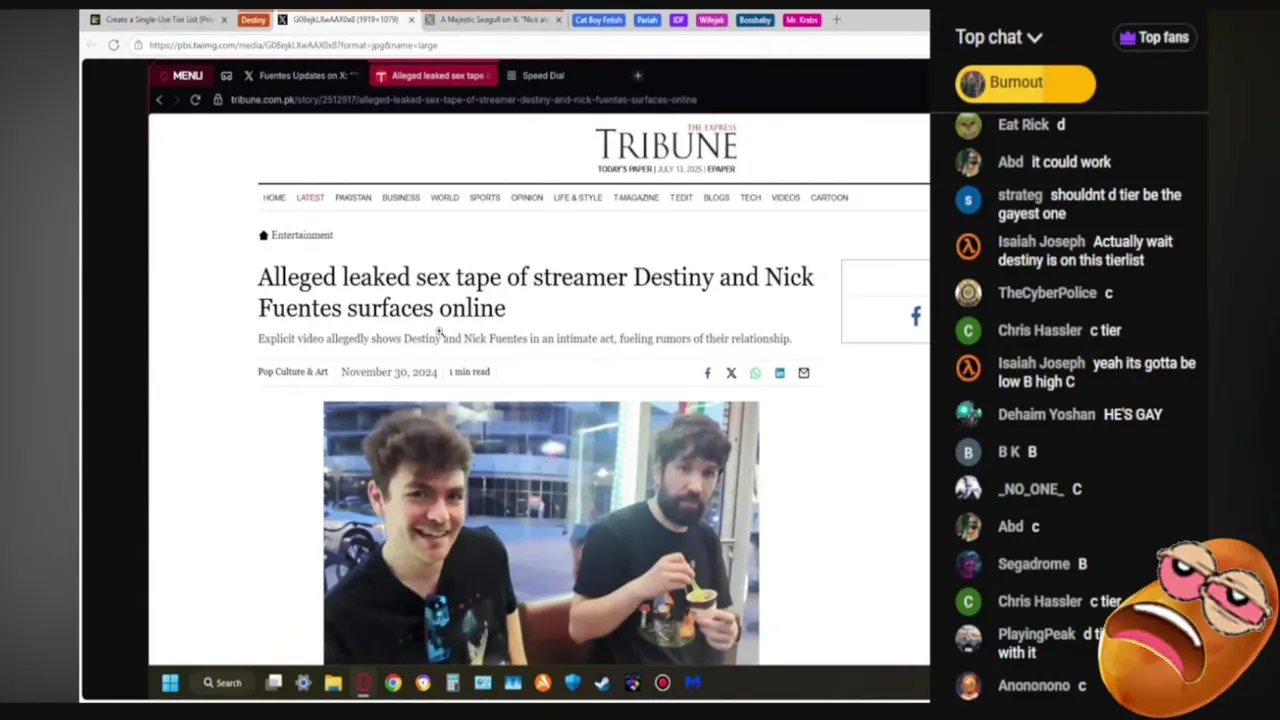Share article by email icon

(x=803, y=373)
